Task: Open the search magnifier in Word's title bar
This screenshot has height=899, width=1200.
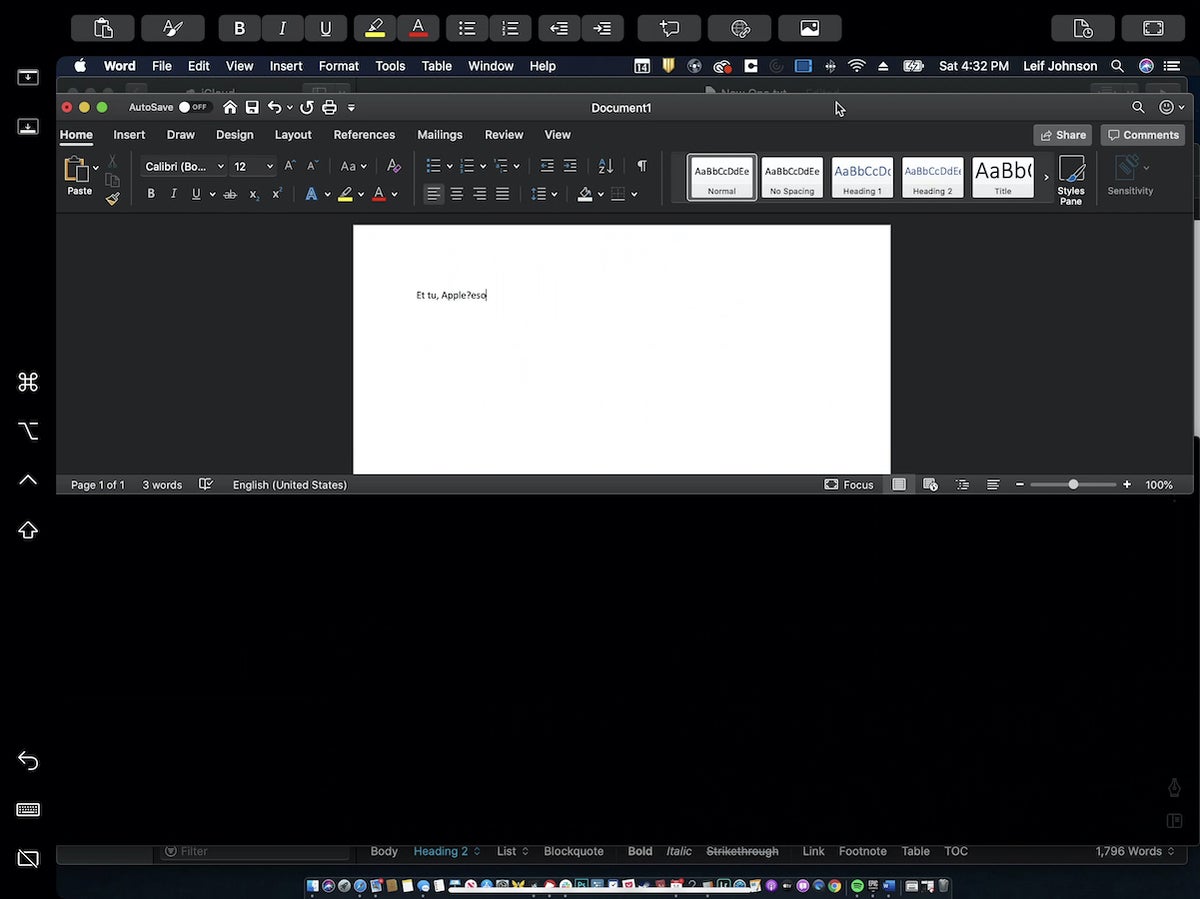Action: (1138, 107)
